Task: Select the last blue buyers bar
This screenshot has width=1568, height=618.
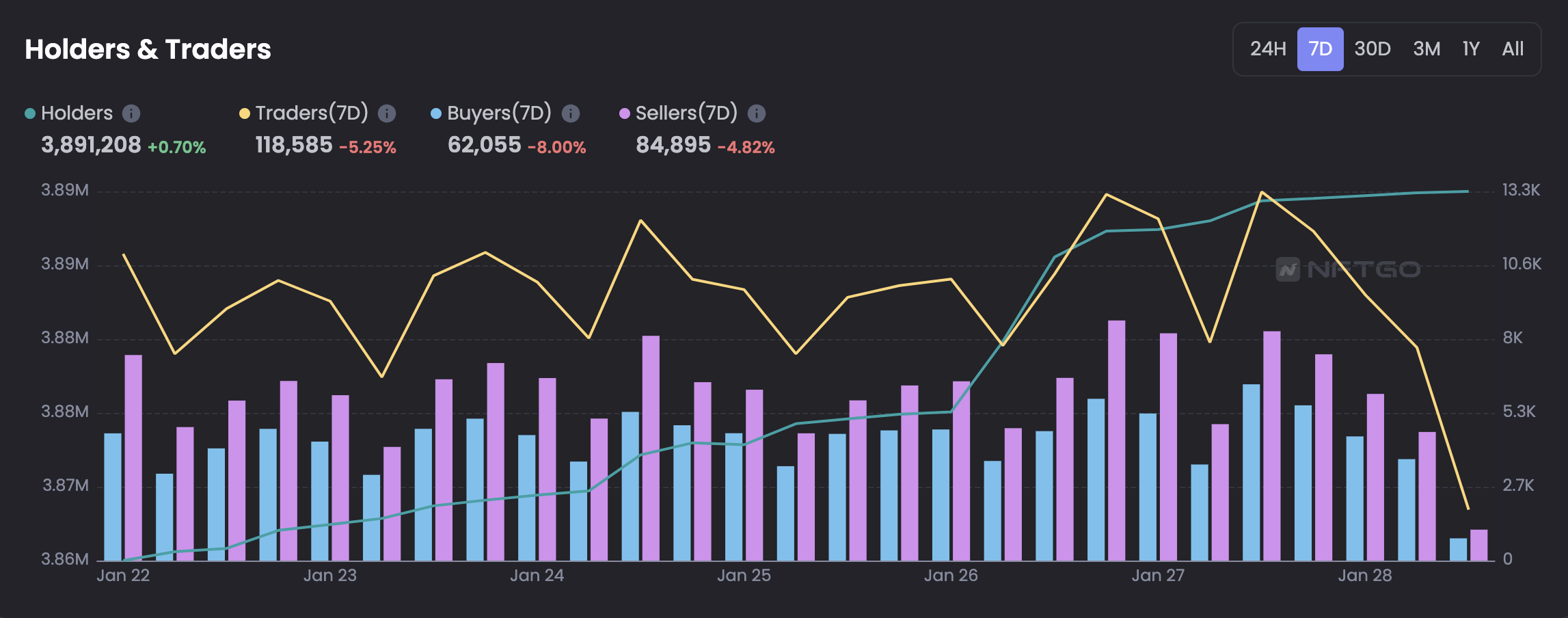Action: [x=1458, y=550]
